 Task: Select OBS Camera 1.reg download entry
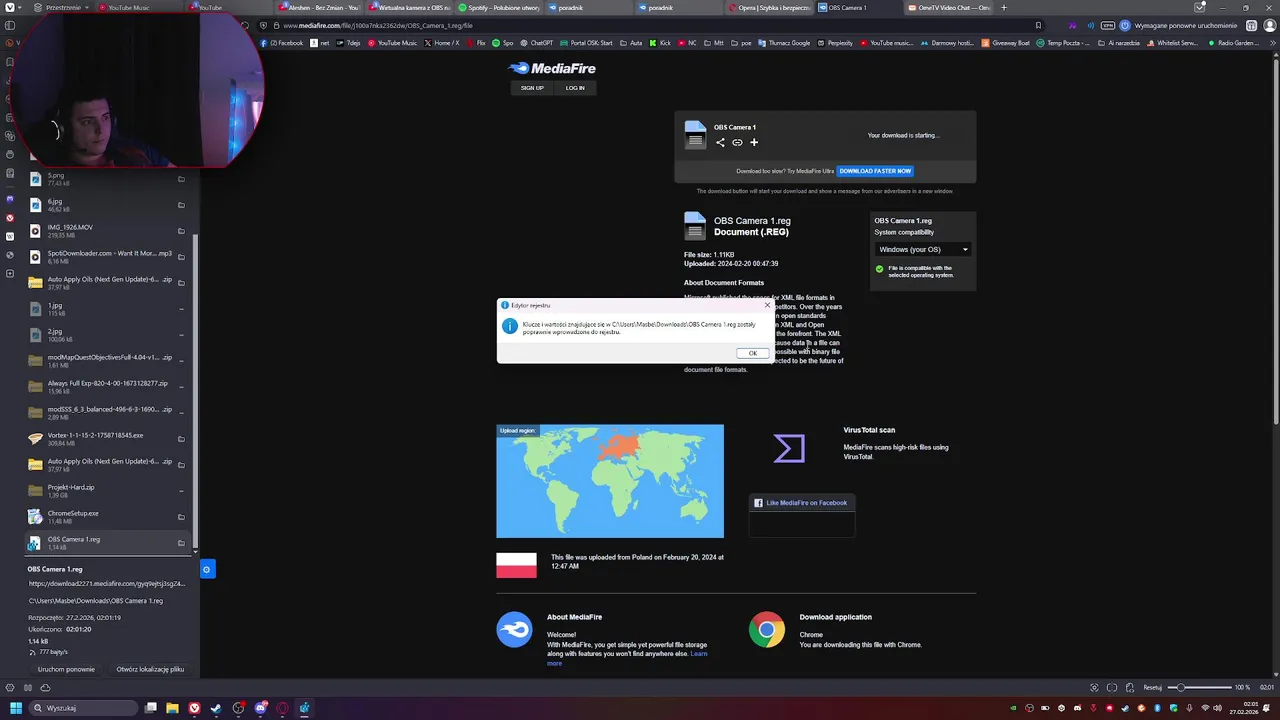pos(106,543)
